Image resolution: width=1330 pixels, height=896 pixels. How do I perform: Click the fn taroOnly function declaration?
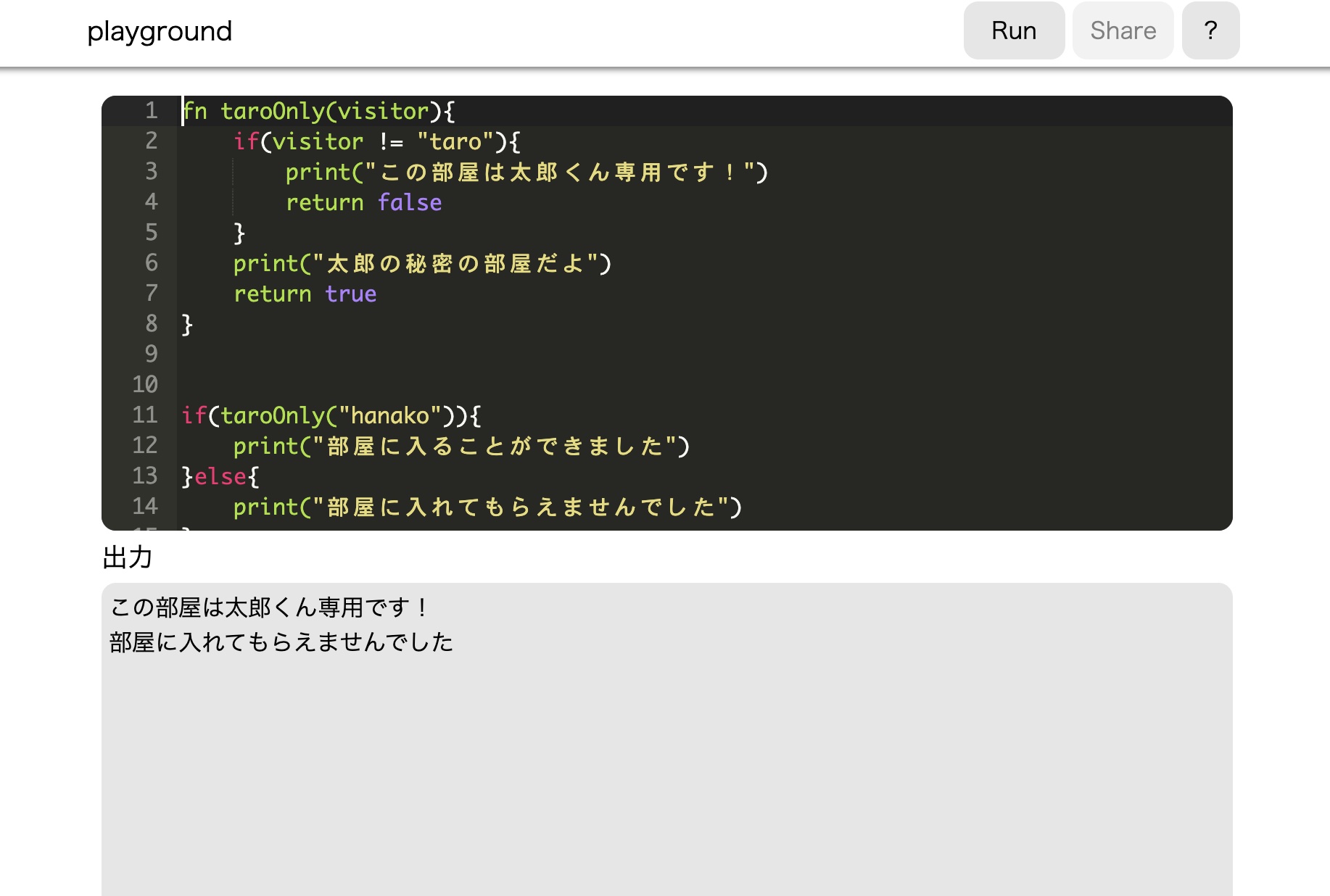click(318, 112)
